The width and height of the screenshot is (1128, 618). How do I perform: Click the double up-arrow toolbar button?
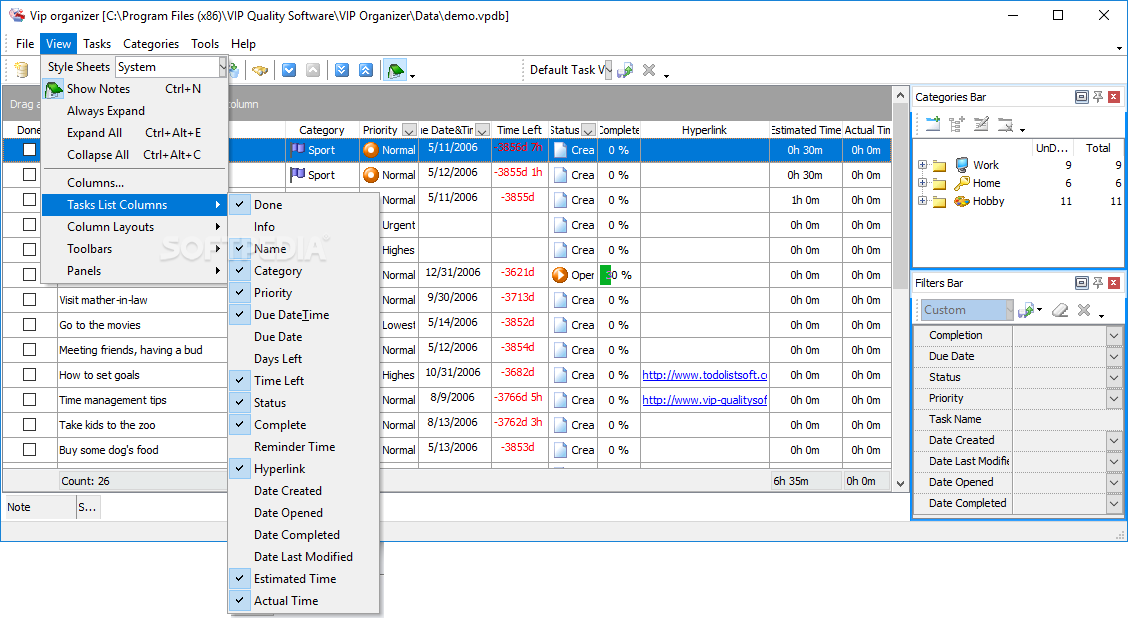tap(366, 70)
